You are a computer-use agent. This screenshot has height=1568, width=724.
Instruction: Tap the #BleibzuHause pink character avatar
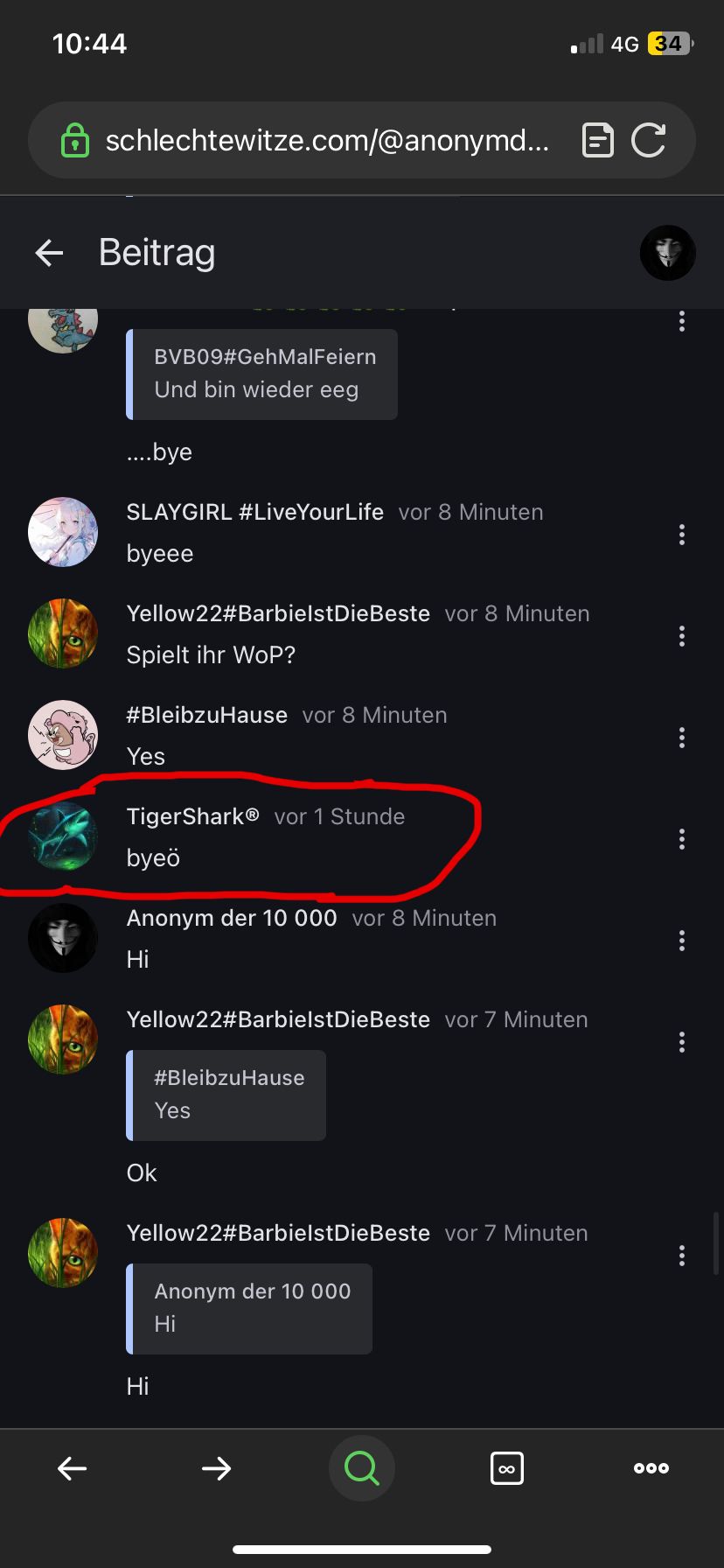[63, 735]
